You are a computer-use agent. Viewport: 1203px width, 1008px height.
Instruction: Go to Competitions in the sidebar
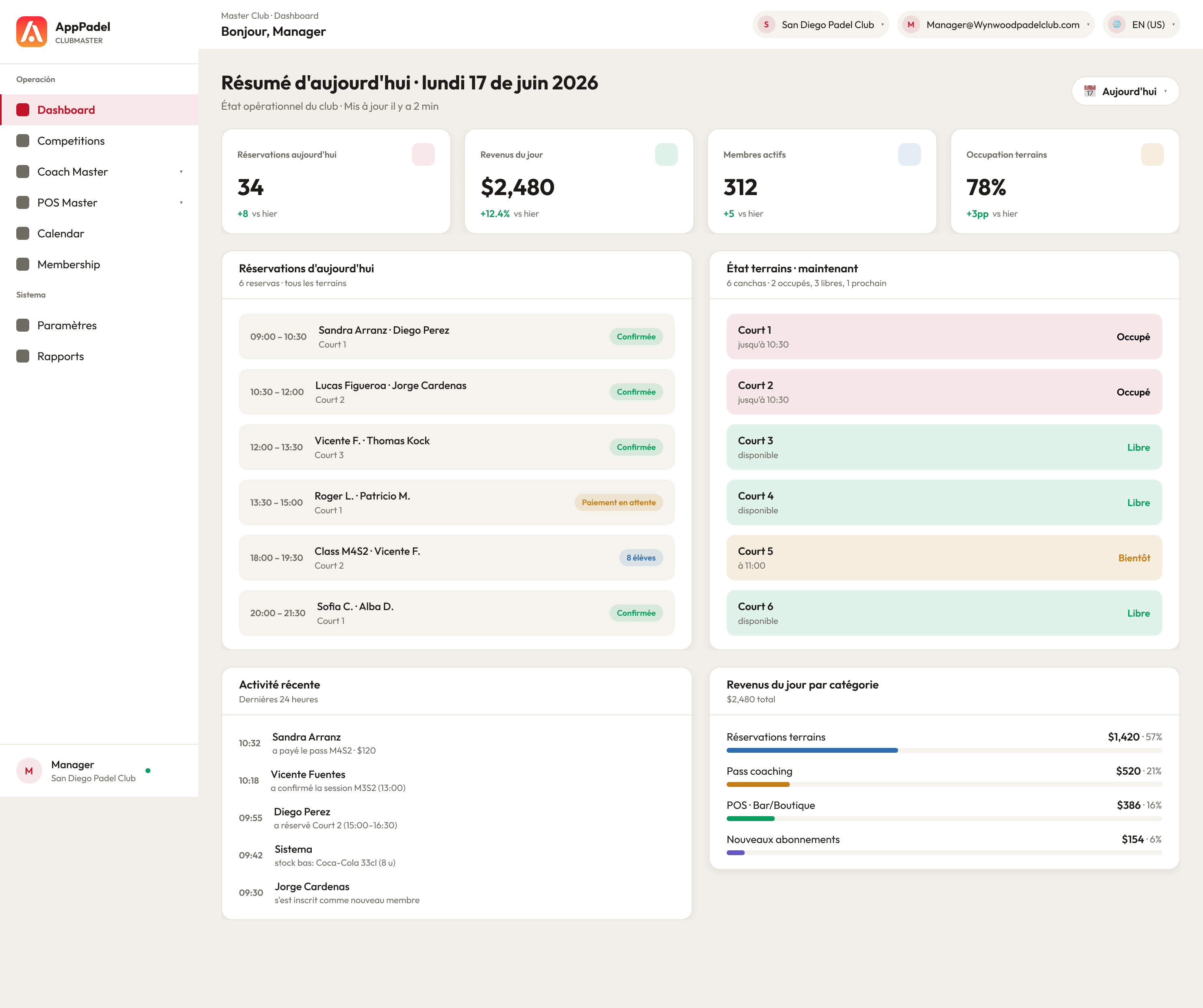tap(99, 141)
